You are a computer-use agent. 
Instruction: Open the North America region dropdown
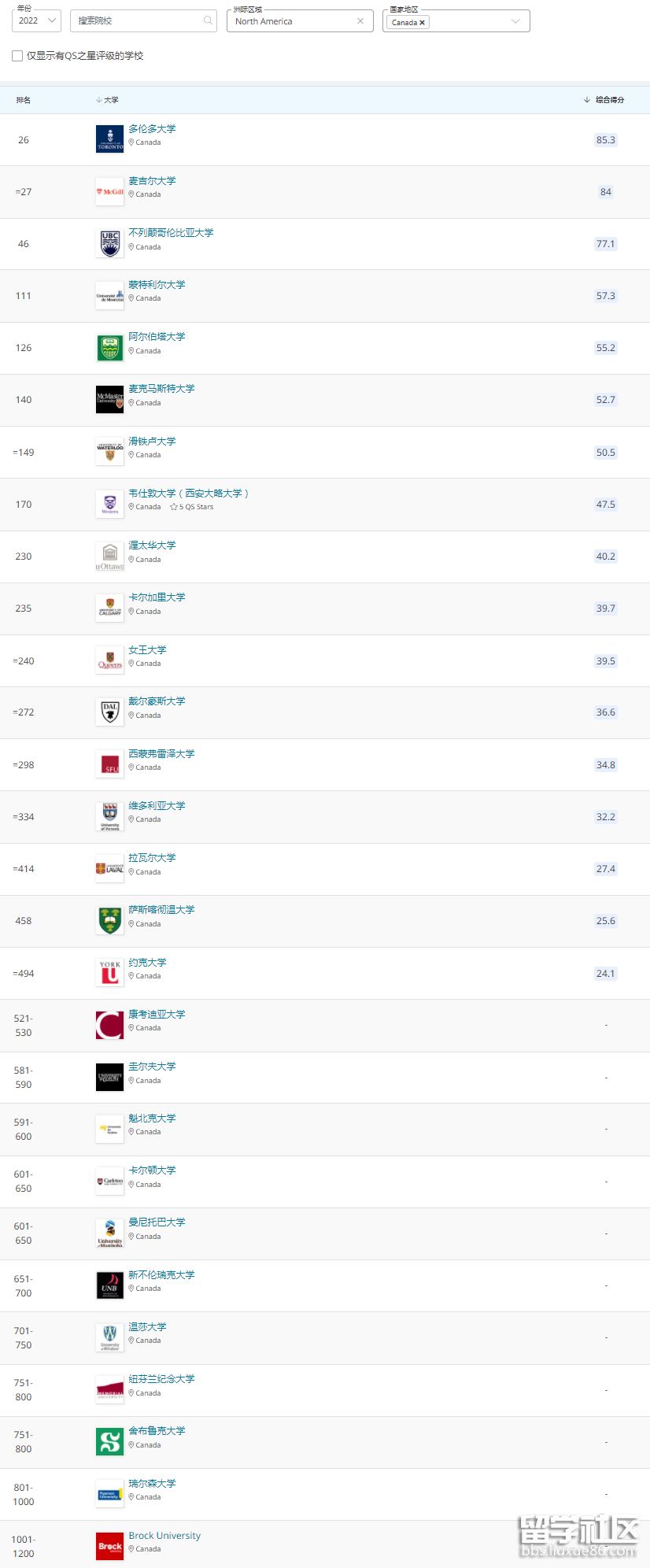click(x=291, y=21)
